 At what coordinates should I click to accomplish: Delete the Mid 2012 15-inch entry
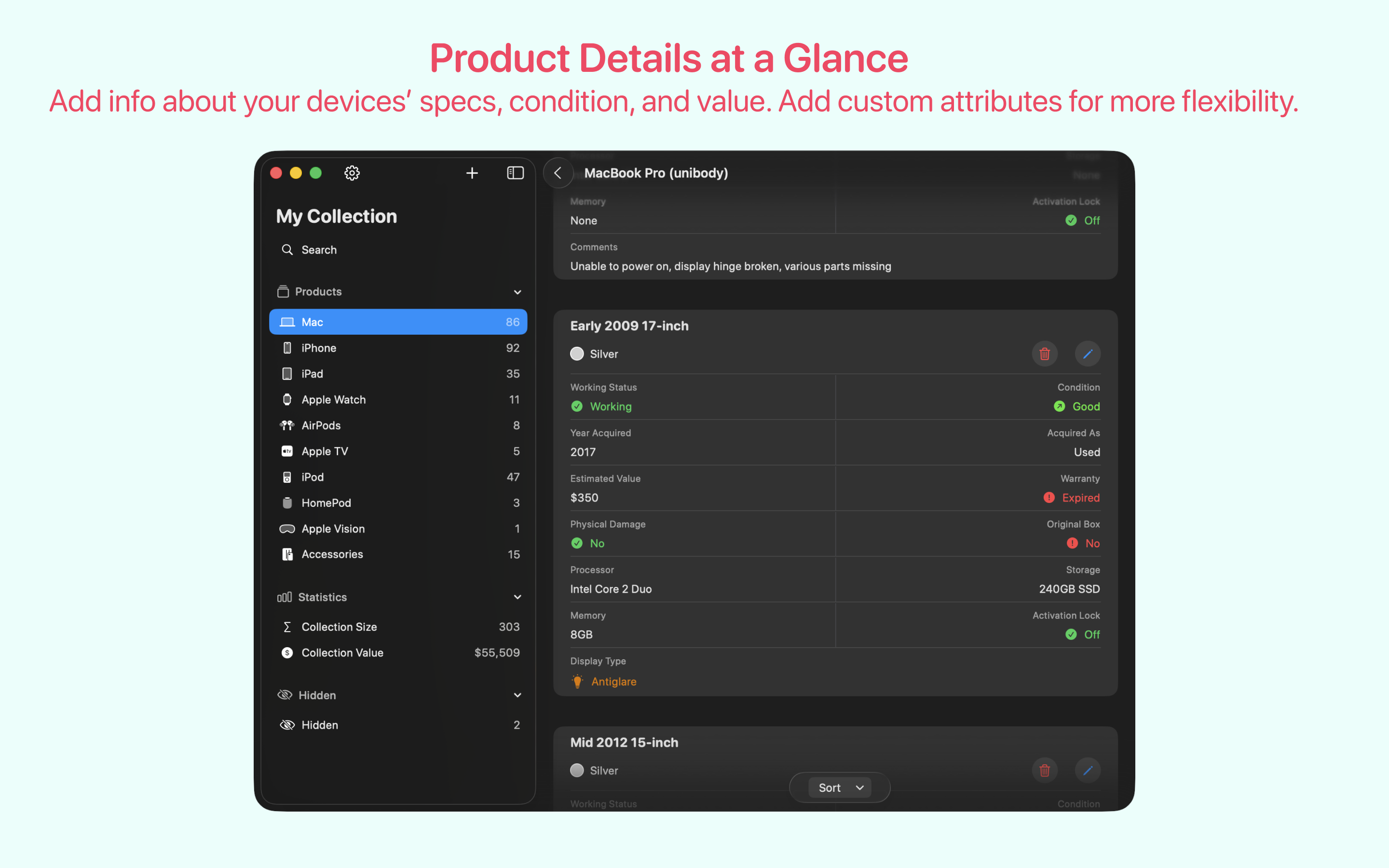[x=1045, y=771]
